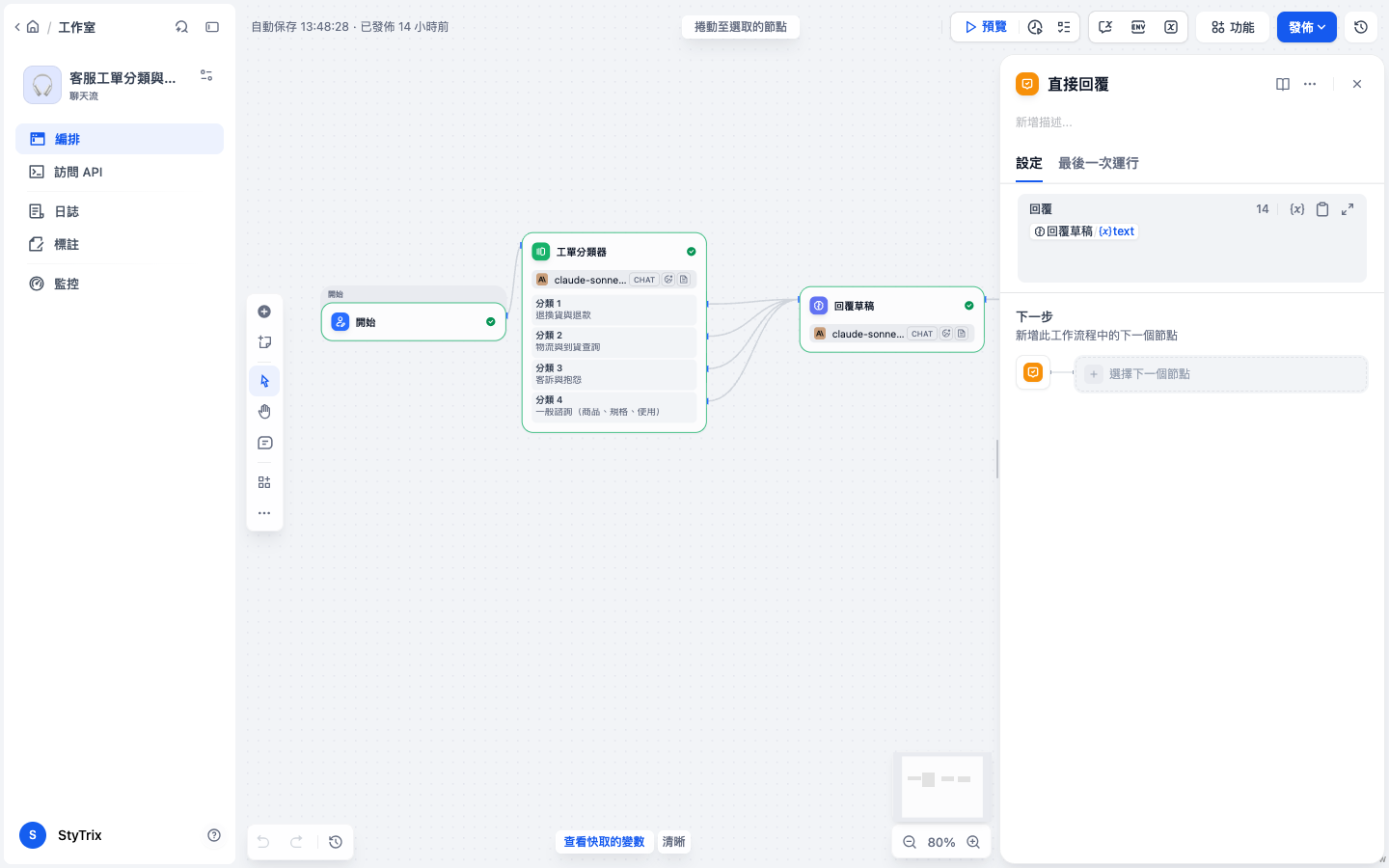Click 選擇下一個節點 to add next step
This screenshot has height=868, width=1389.
click(1221, 374)
